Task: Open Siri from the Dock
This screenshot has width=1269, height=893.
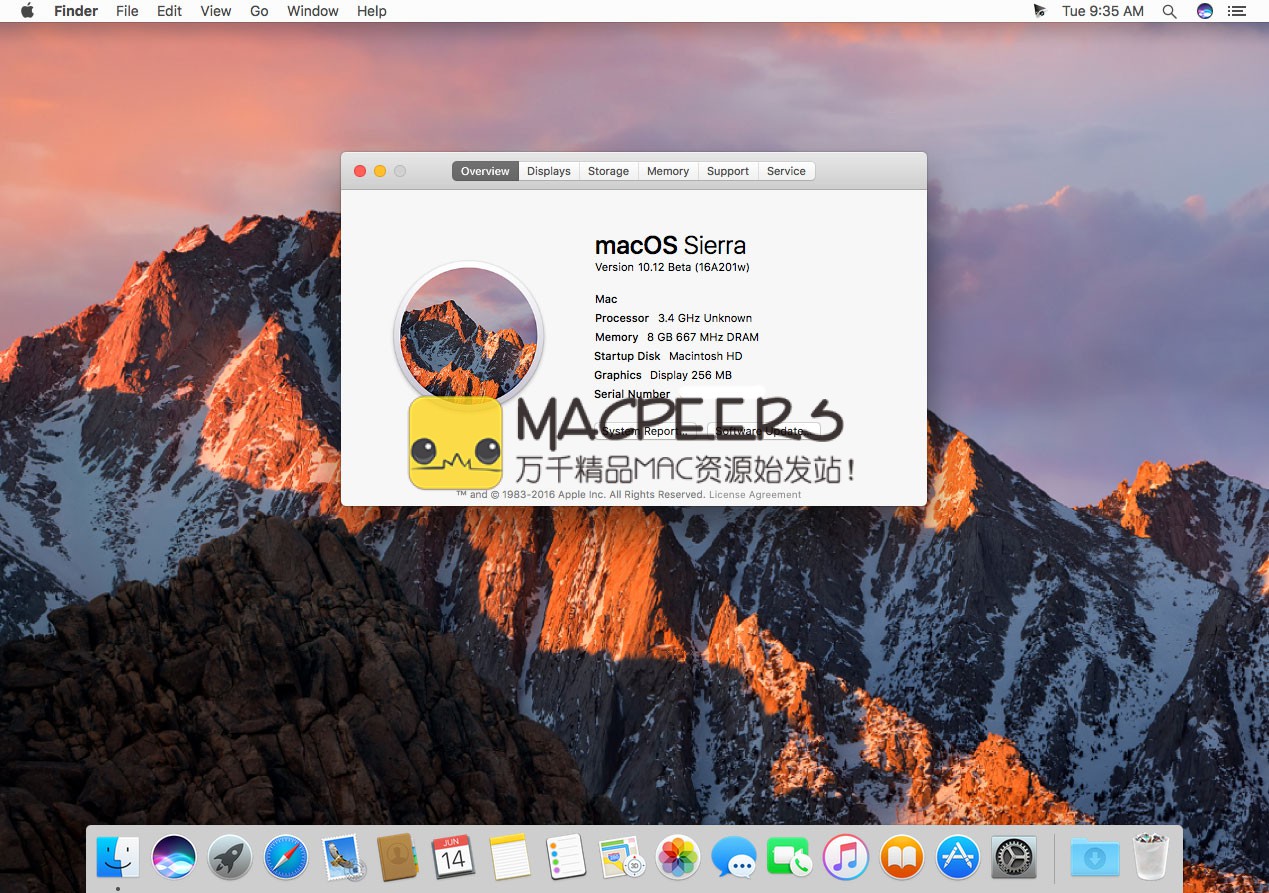Action: [174, 858]
